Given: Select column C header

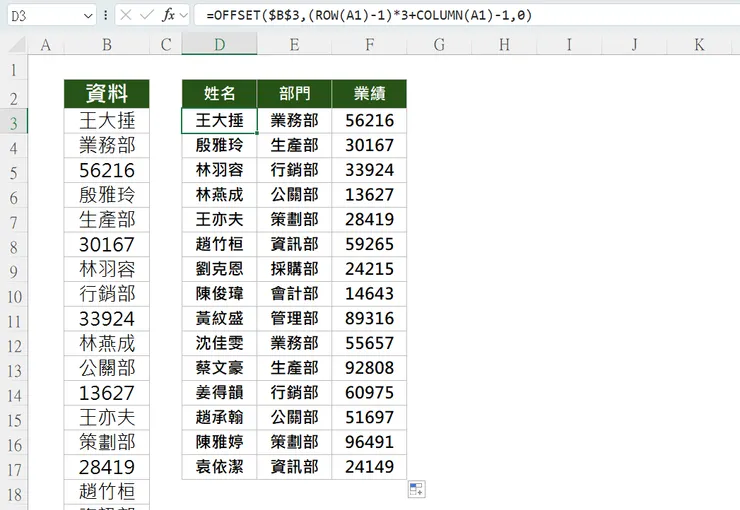Looking at the screenshot, I should (x=166, y=45).
